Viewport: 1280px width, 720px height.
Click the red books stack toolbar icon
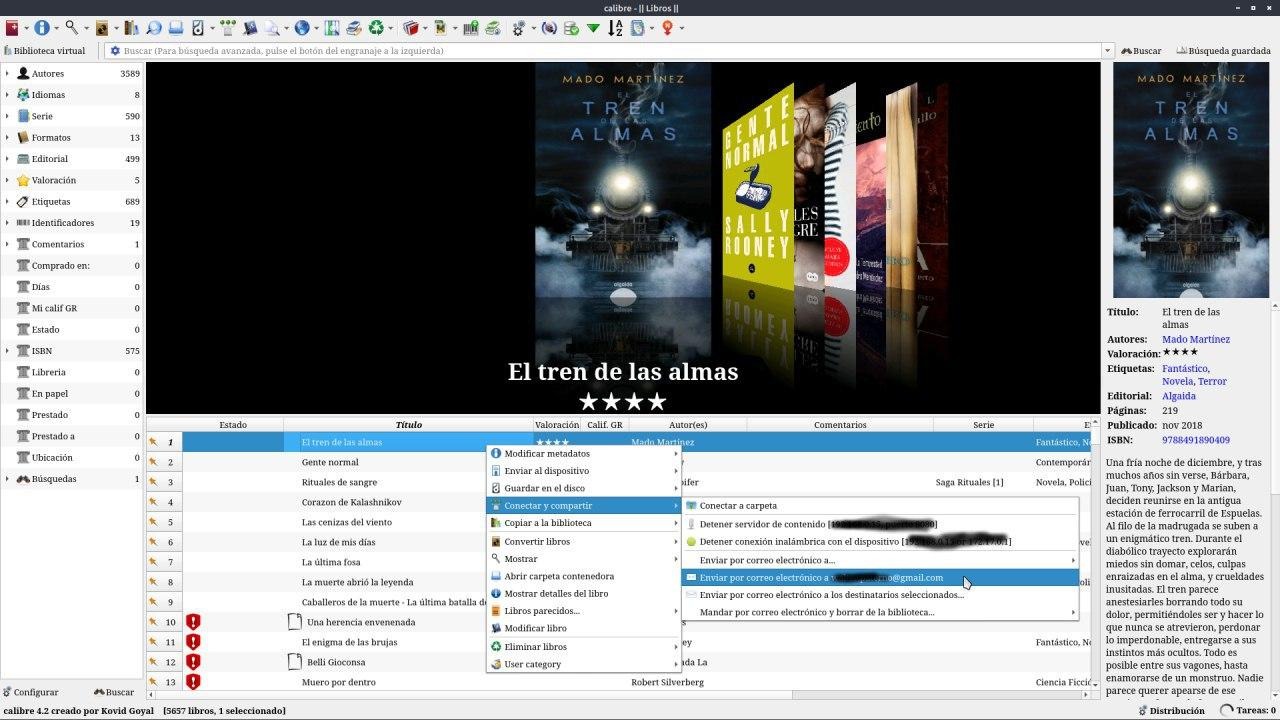(x=410, y=28)
